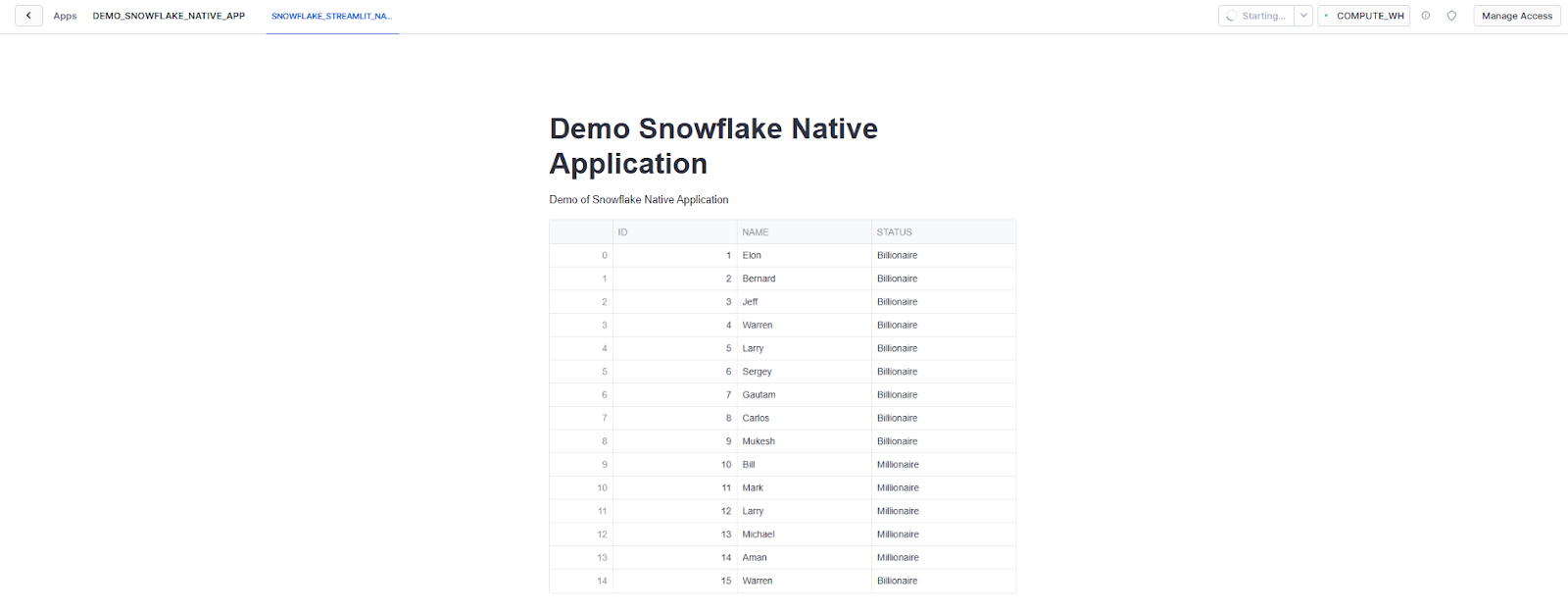
Task: Sort by the NAME column header
Action: click(x=805, y=232)
